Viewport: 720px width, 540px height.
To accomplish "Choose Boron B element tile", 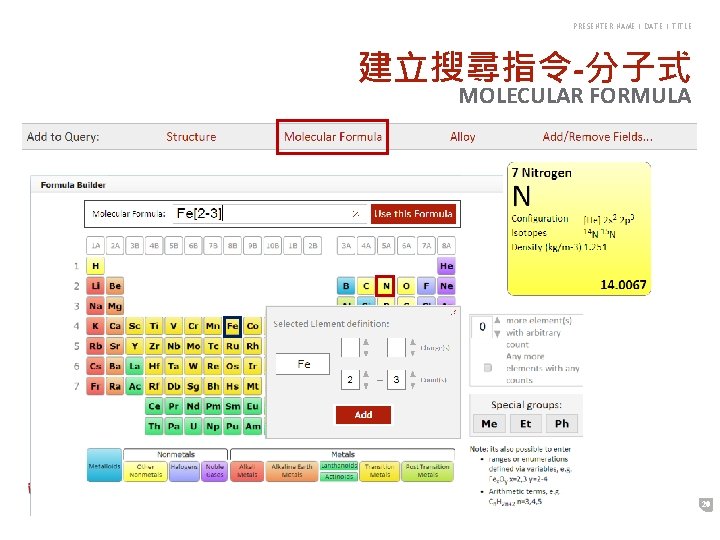I will tap(346, 286).
